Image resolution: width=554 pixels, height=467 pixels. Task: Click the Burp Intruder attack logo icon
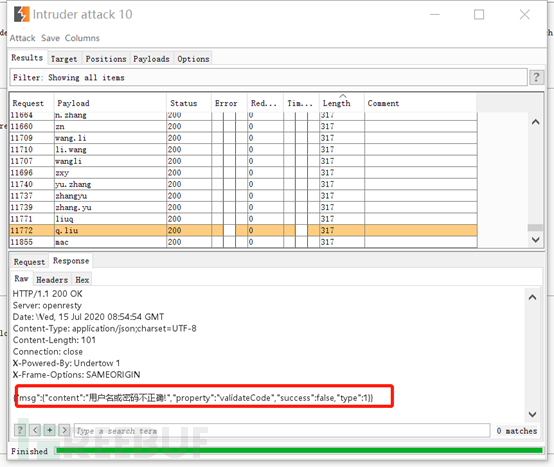point(22,14)
